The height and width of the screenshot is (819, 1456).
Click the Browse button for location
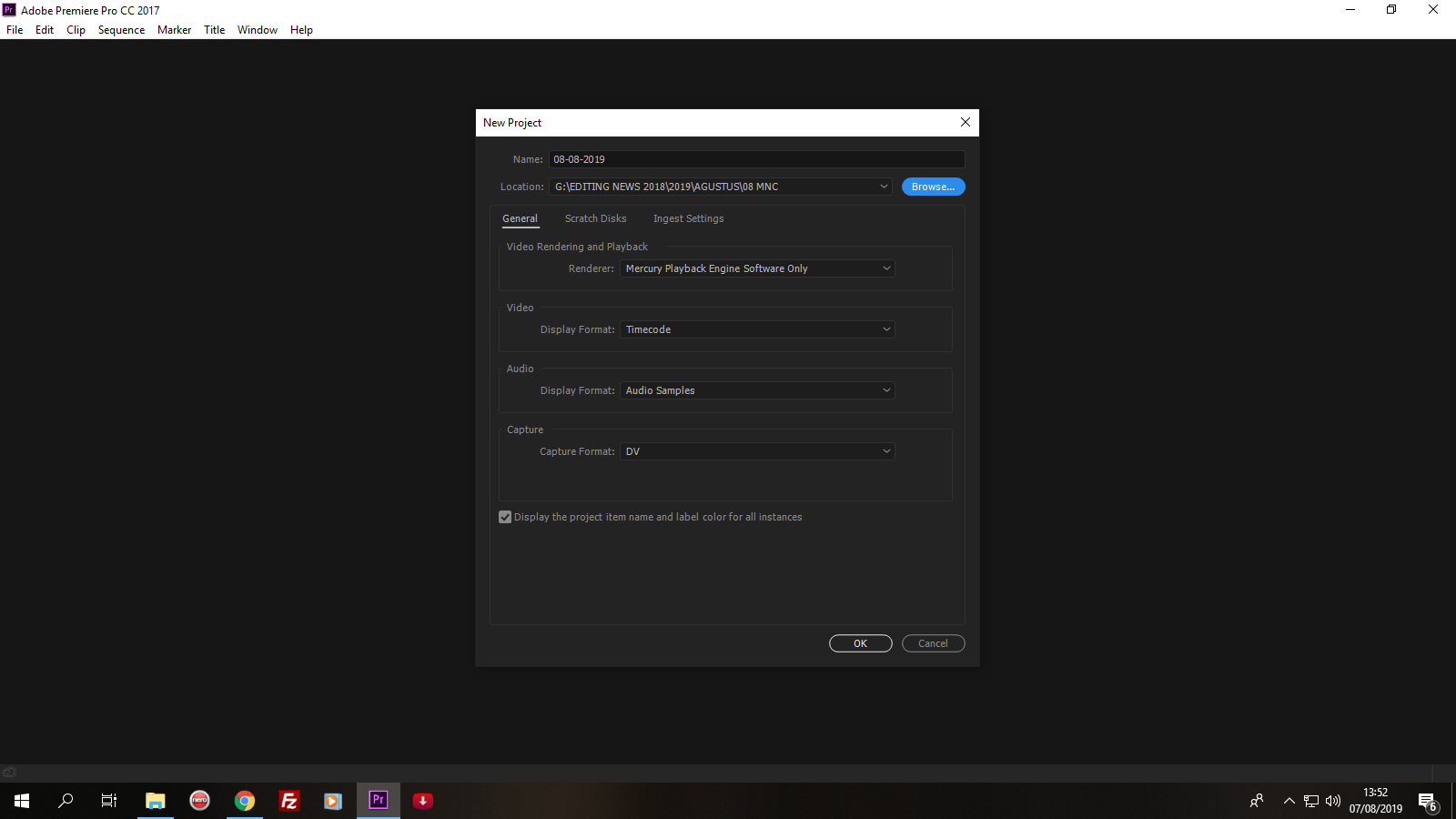click(x=933, y=187)
